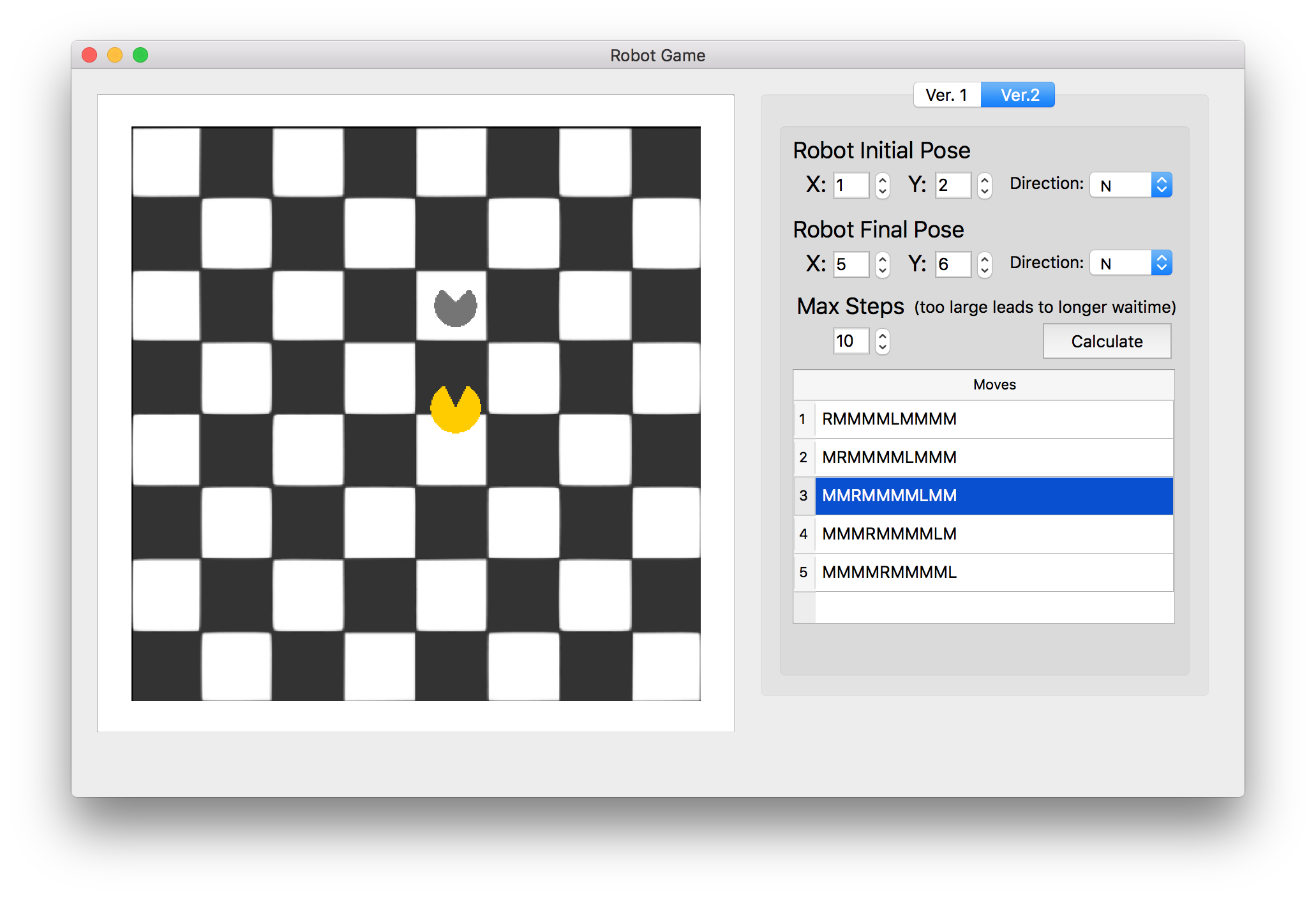Click the Final Pose X input field
This screenshot has height=899, width=1316.
[851, 264]
